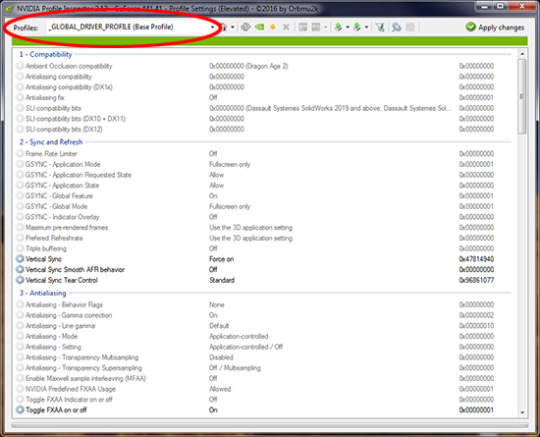Click the remove application from profile icon
This screenshot has width=540, height=437.
click(315, 27)
